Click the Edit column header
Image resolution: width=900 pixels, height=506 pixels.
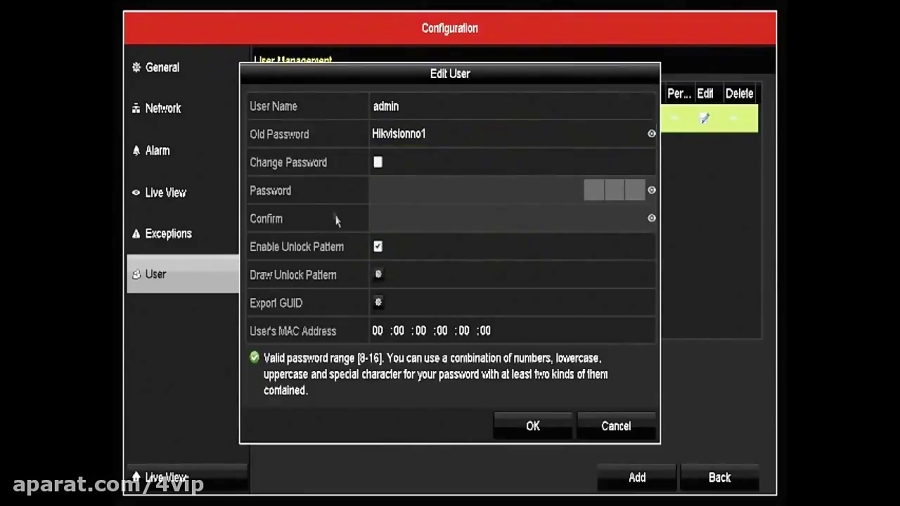705,94
